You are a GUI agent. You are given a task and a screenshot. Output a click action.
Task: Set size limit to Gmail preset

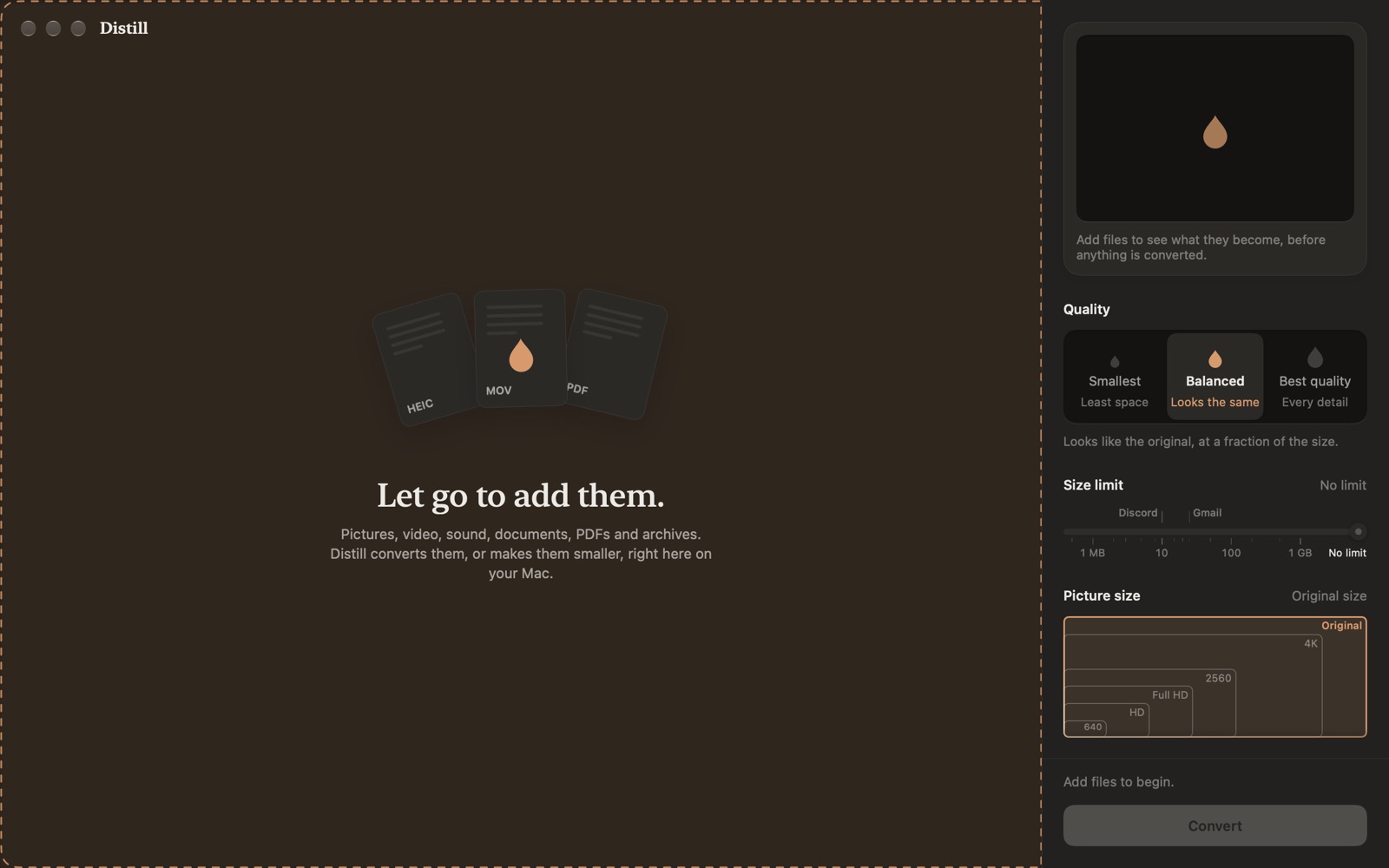click(x=1207, y=513)
